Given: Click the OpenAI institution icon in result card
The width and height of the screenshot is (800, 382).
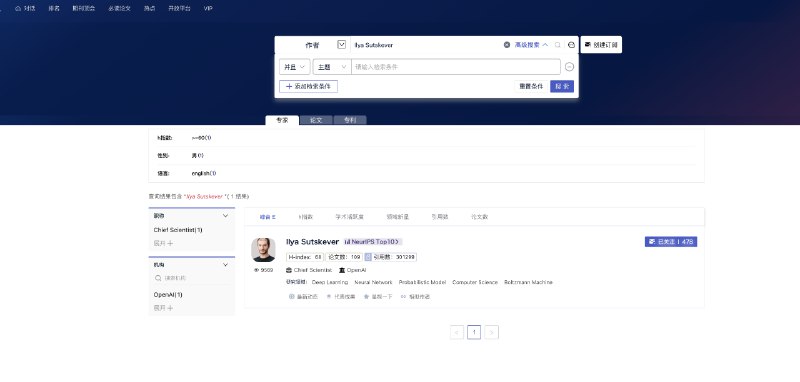Looking at the screenshot, I should (342, 270).
